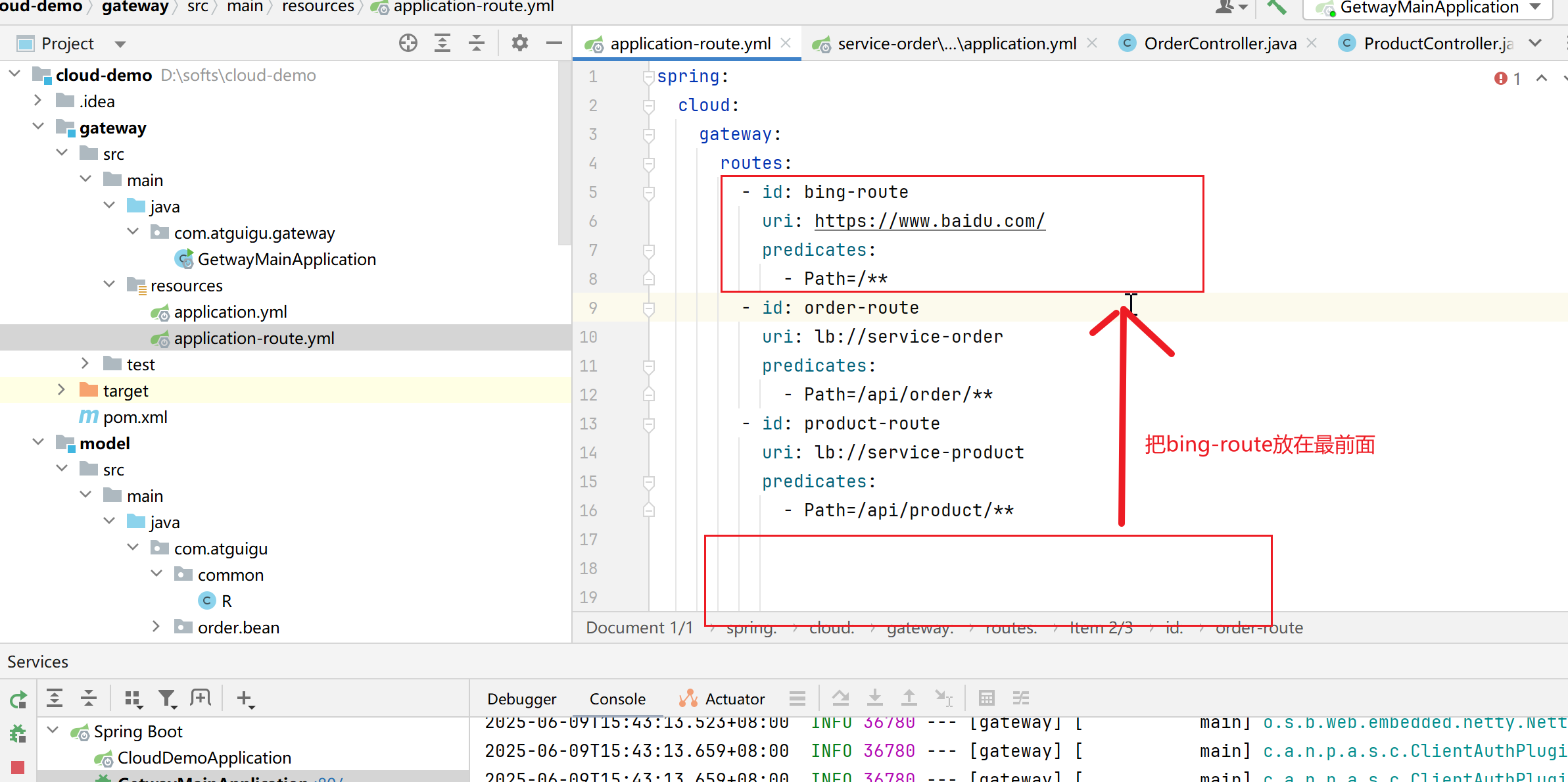
Task: Open GetwayMainApplication run configuration dropdown
Action: coord(1535,7)
